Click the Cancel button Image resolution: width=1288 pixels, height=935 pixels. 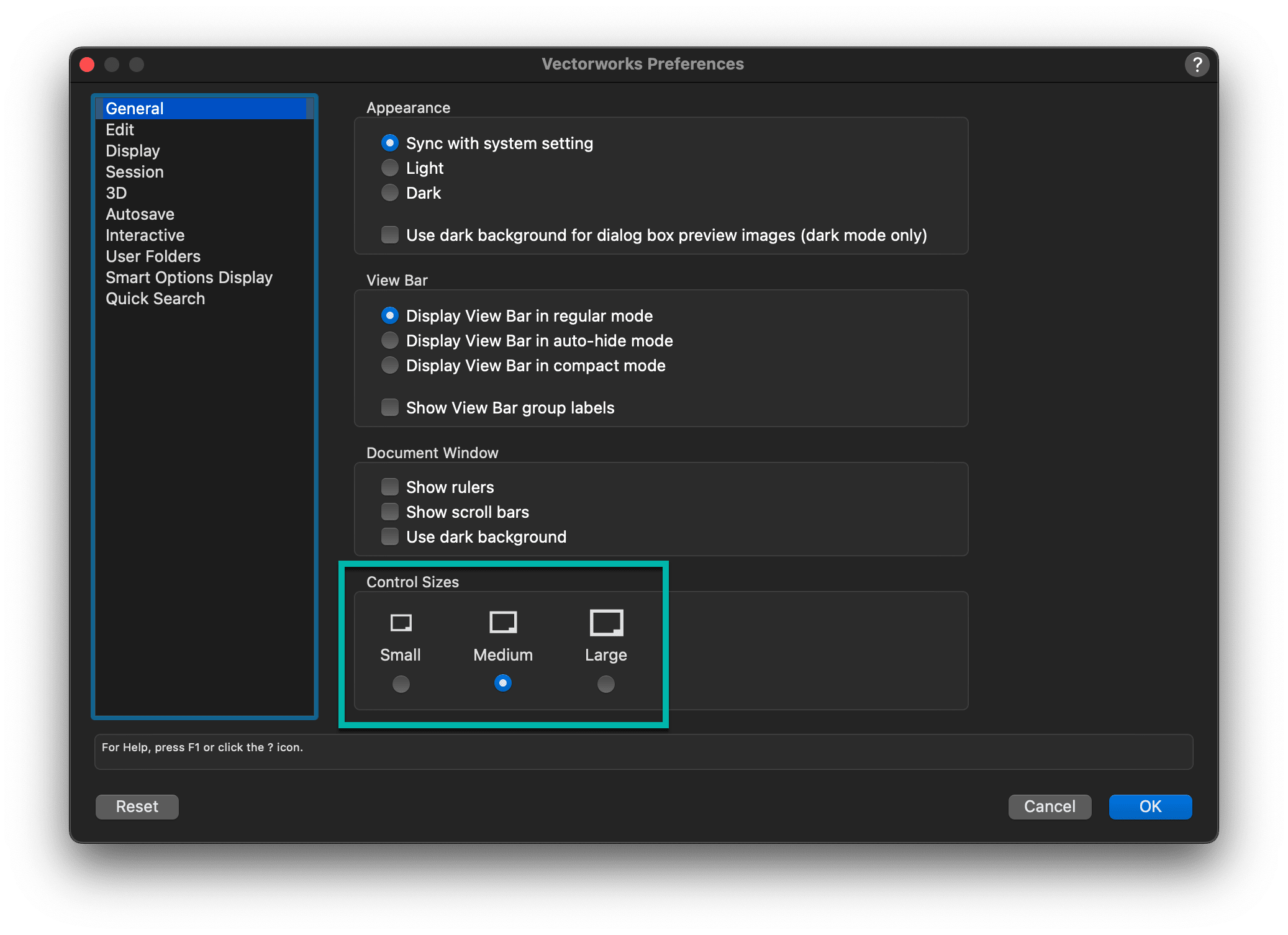coord(1050,806)
